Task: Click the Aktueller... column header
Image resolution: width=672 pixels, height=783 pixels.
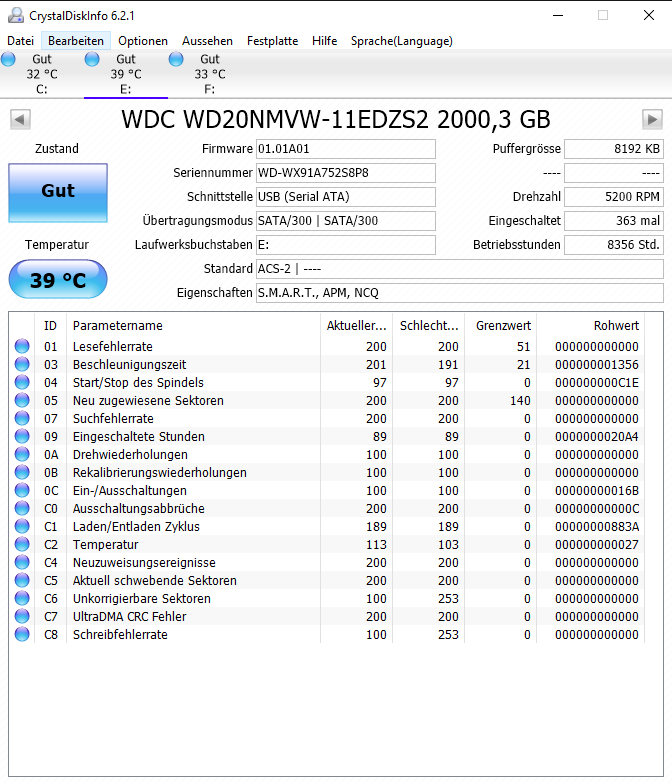Action: pos(356,326)
